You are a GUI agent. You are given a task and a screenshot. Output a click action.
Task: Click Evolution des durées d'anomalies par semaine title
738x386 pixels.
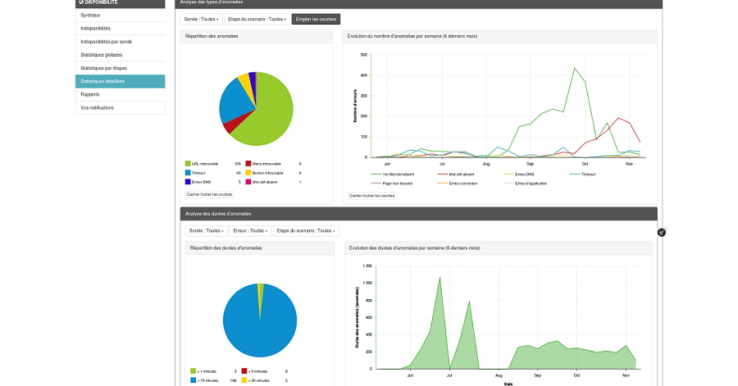tap(414, 248)
